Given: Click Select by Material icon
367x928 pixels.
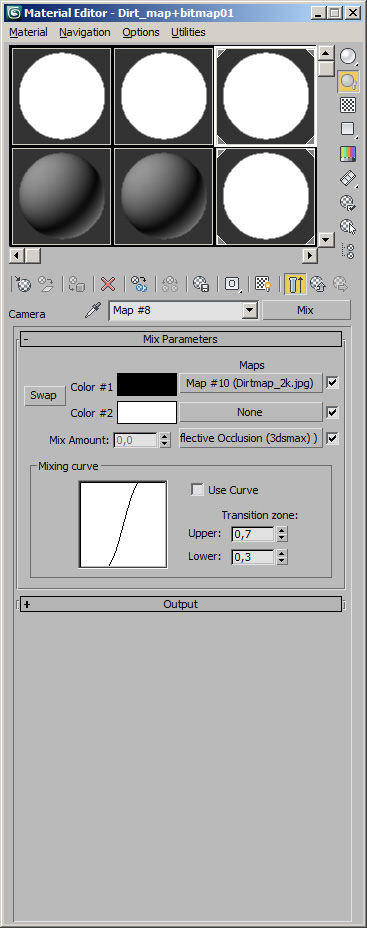Looking at the screenshot, I should (349, 227).
